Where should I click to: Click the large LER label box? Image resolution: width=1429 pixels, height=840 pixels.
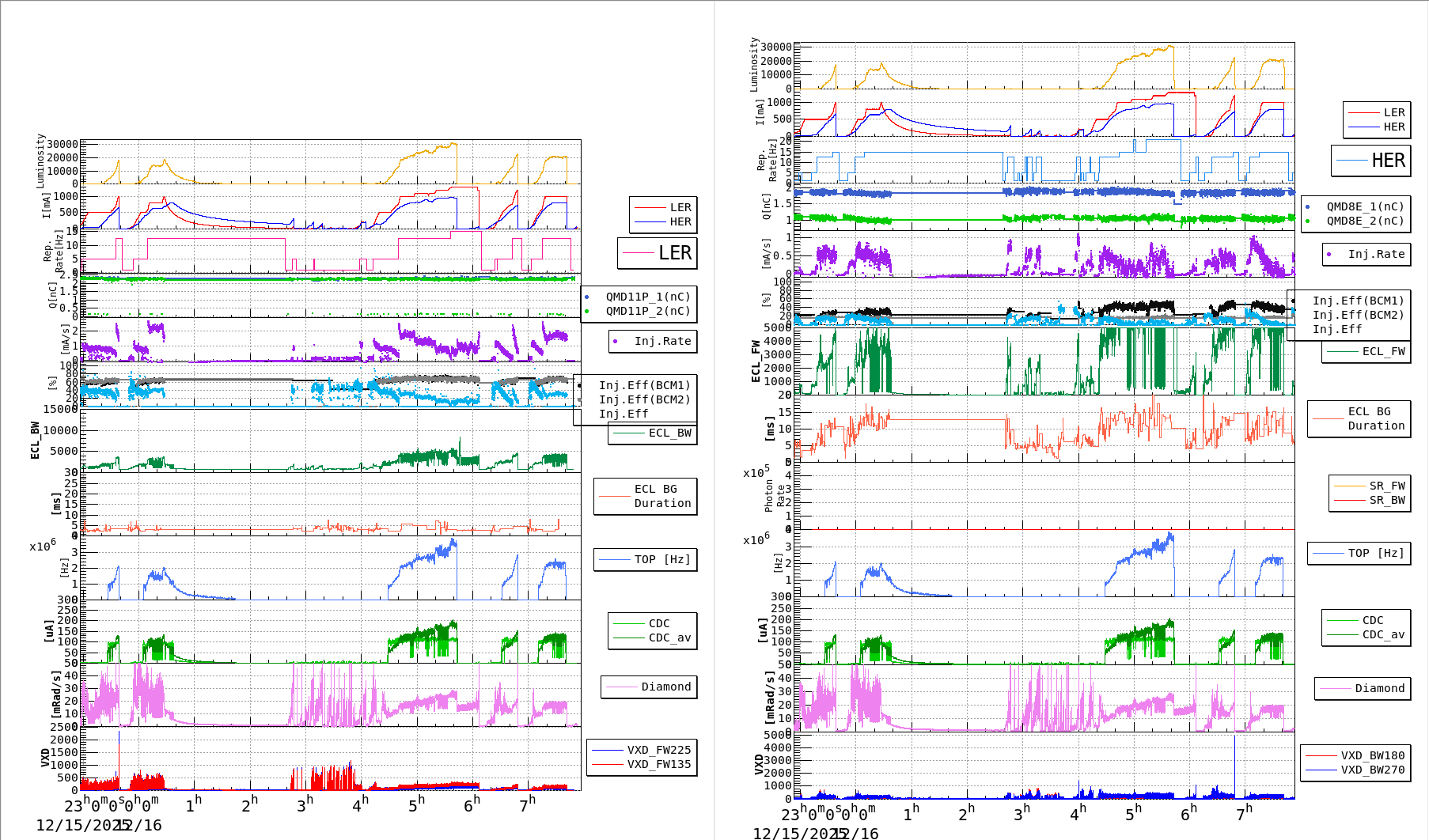click(657, 253)
